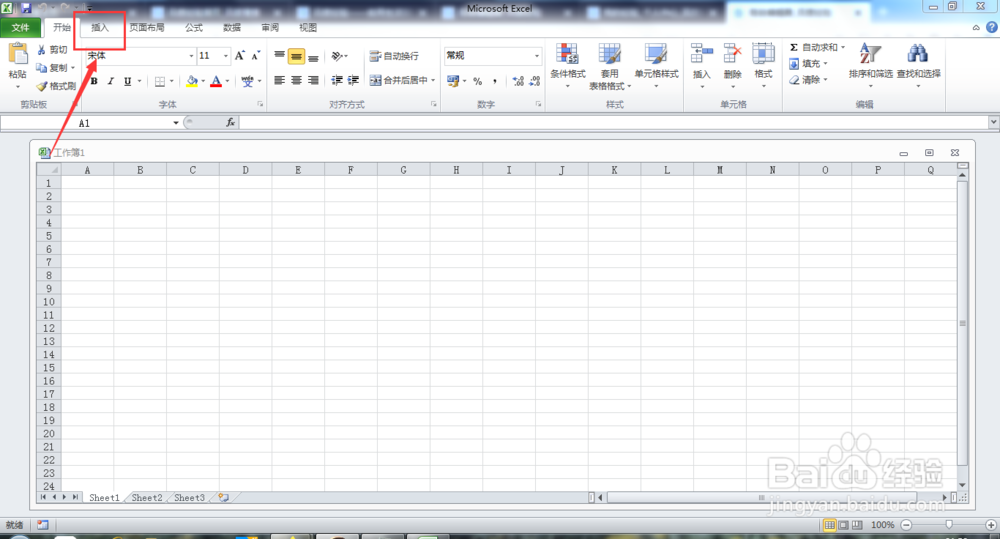
Task: Click the Save icon in quick access toolbar
Action: (x=26, y=8)
